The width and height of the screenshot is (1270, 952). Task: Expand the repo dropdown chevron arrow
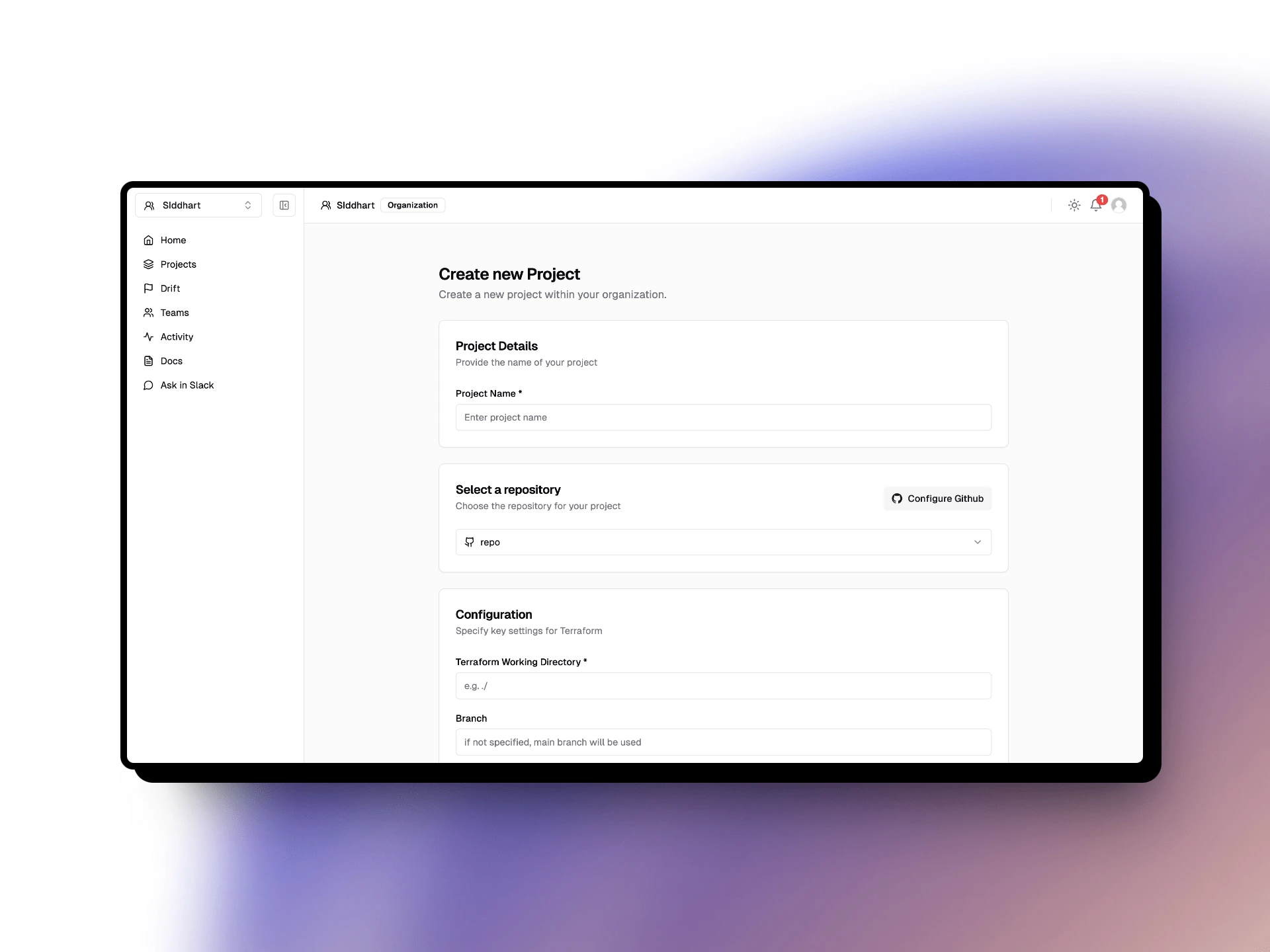(977, 541)
